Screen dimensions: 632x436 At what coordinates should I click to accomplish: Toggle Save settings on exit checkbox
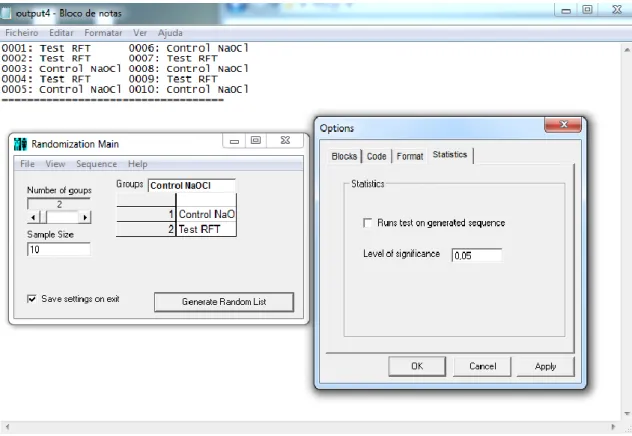pyautogui.click(x=31, y=299)
